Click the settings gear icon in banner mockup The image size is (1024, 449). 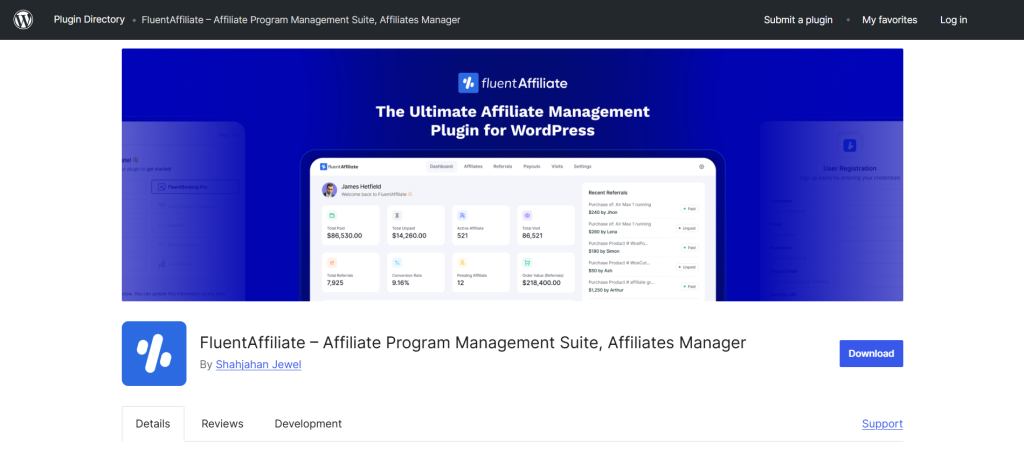coord(701,166)
